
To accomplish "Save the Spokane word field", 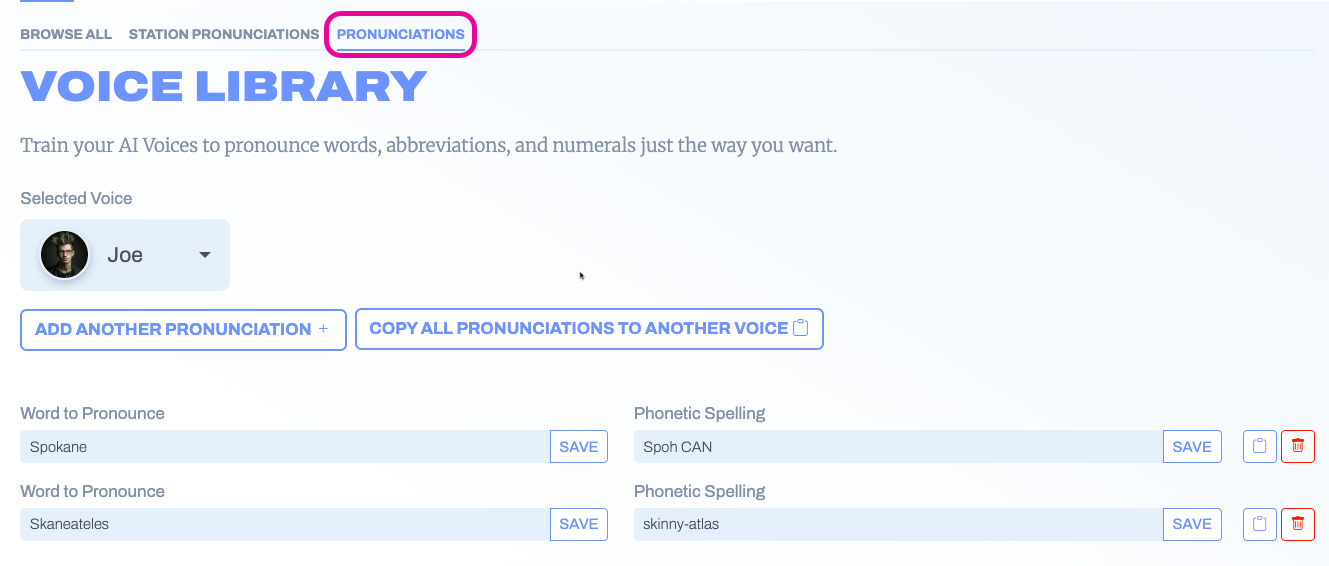I will point(578,447).
